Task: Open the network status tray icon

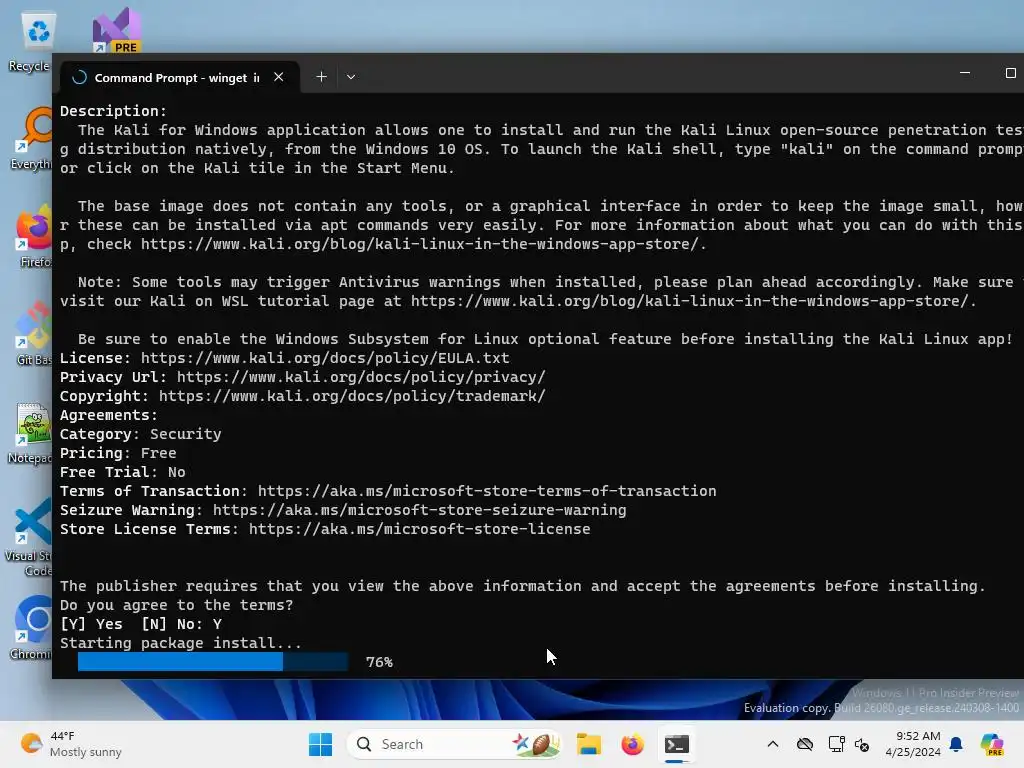Action: click(x=836, y=744)
